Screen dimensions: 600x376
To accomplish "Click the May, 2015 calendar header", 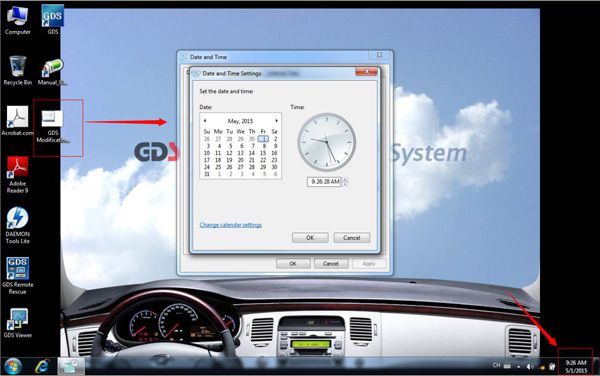I will coord(240,121).
